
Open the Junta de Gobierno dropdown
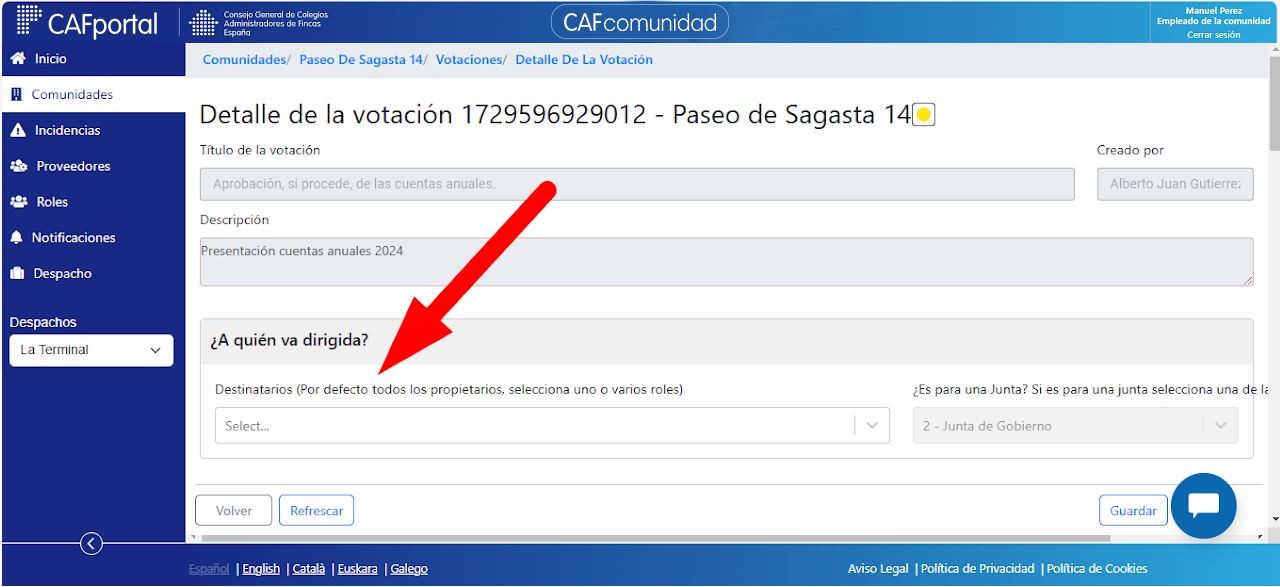pos(1076,426)
